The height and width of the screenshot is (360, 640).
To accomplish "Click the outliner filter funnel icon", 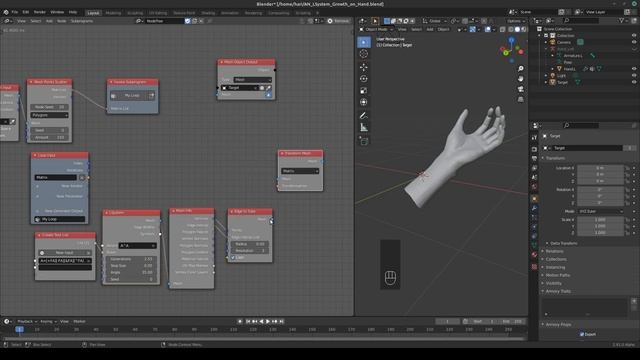I will click(621, 20).
